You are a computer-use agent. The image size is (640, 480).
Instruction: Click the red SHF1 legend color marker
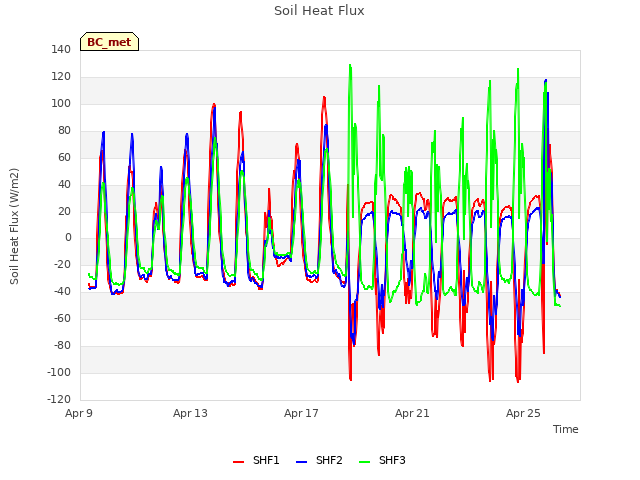[x=238, y=462]
